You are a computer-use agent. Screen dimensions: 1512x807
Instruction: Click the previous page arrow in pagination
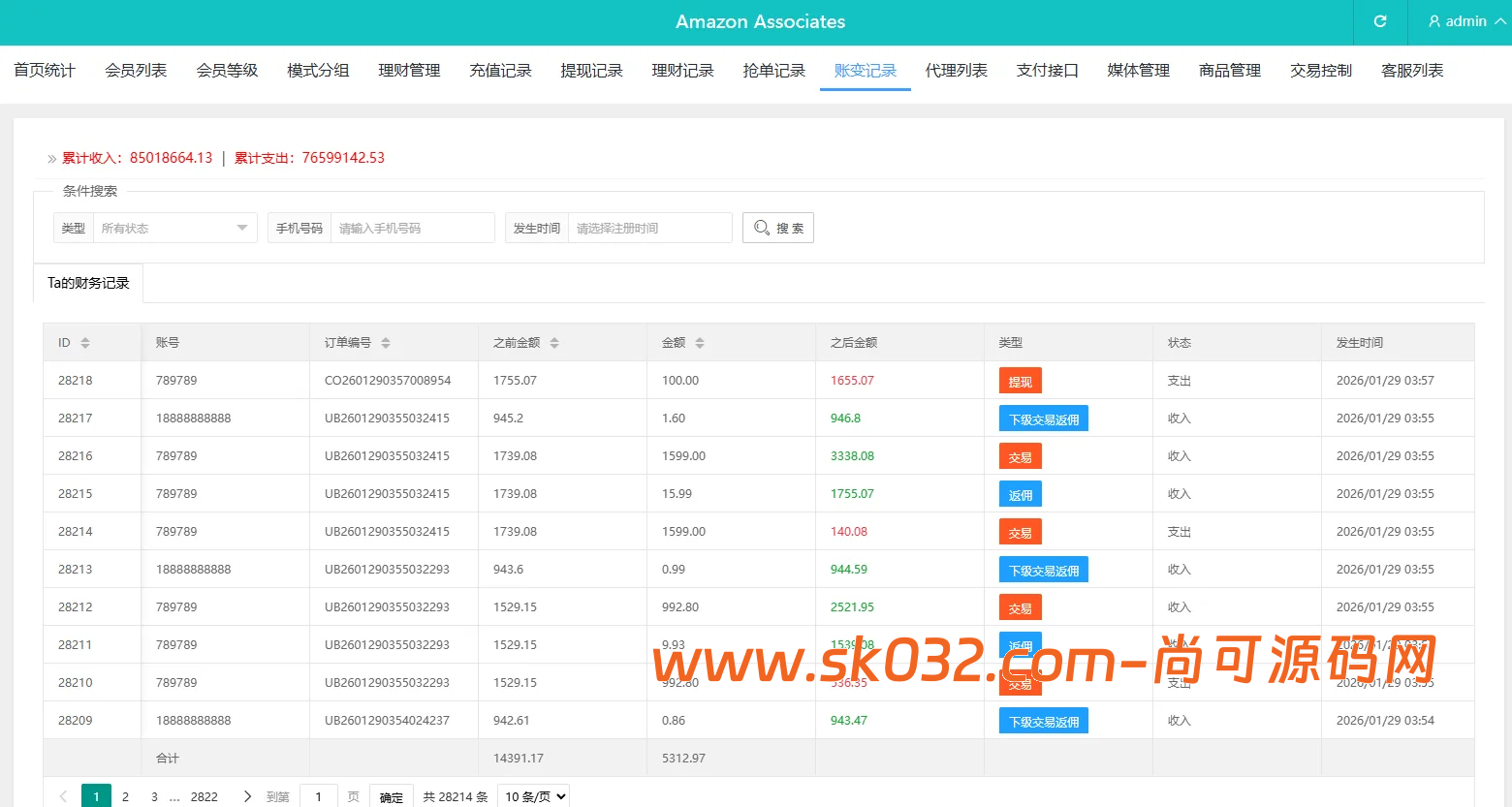coord(62,795)
